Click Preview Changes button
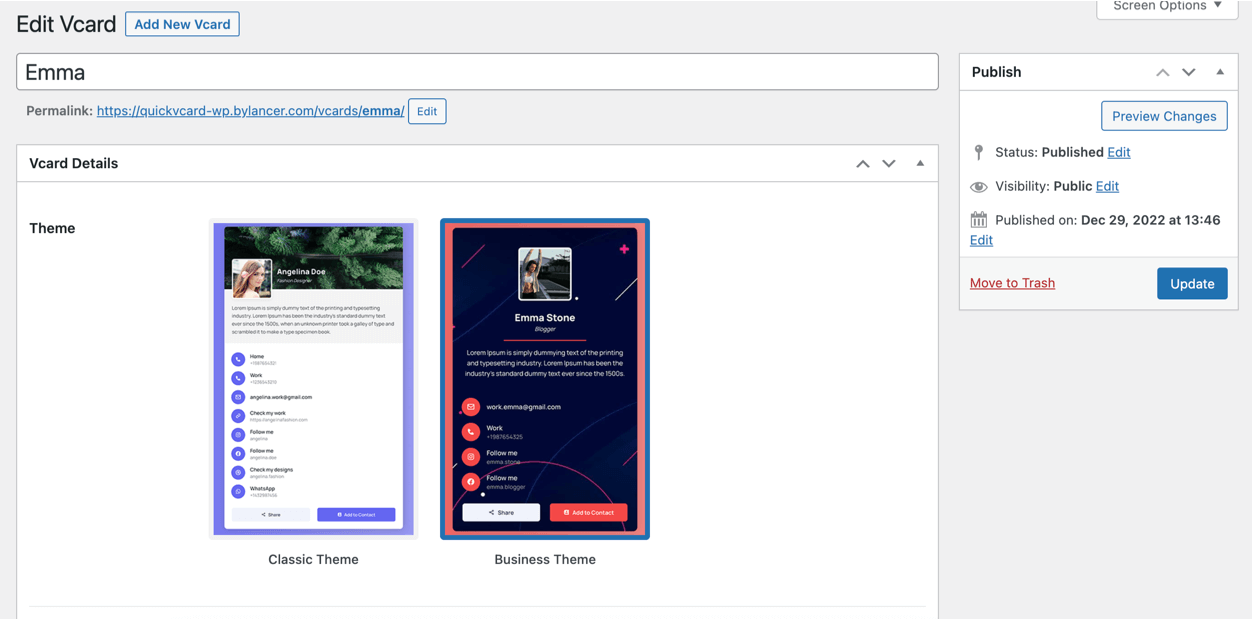The height and width of the screenshot is (619, 1252). pos(1164,116)
